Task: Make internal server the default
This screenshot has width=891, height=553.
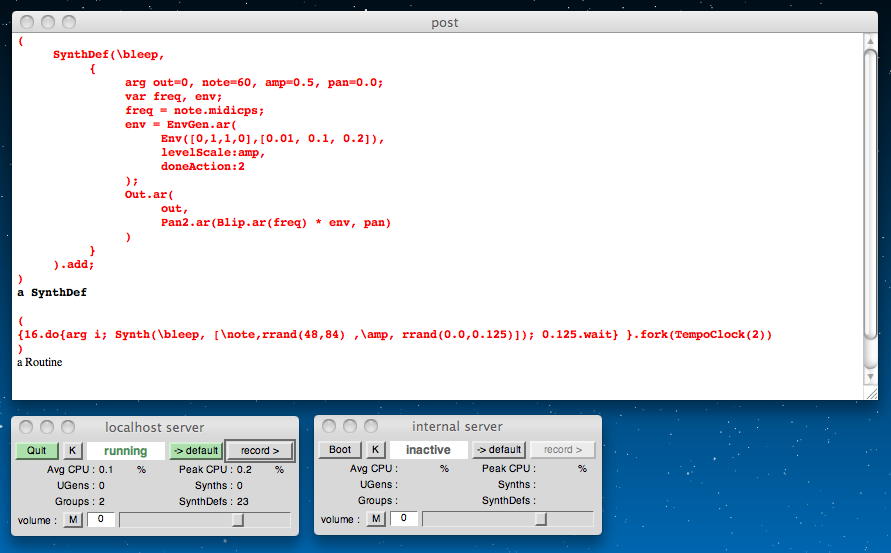Action: (499, 450)
